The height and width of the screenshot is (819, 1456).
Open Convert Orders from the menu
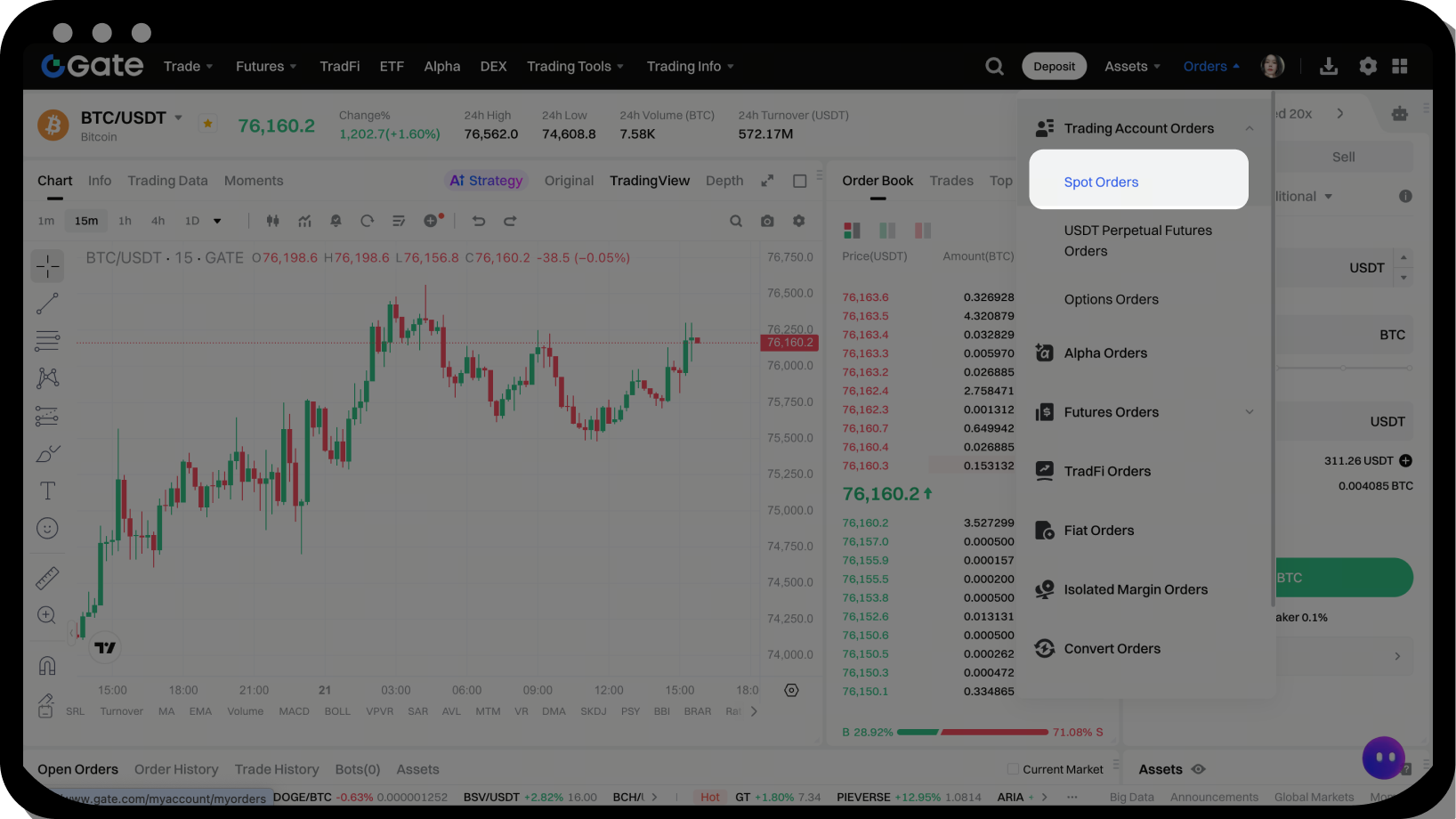tap(1112, 649)
